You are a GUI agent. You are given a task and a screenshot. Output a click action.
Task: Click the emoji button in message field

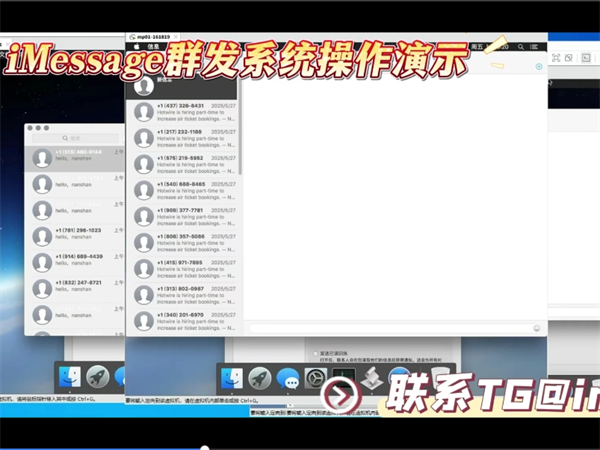tap(537, 327)
